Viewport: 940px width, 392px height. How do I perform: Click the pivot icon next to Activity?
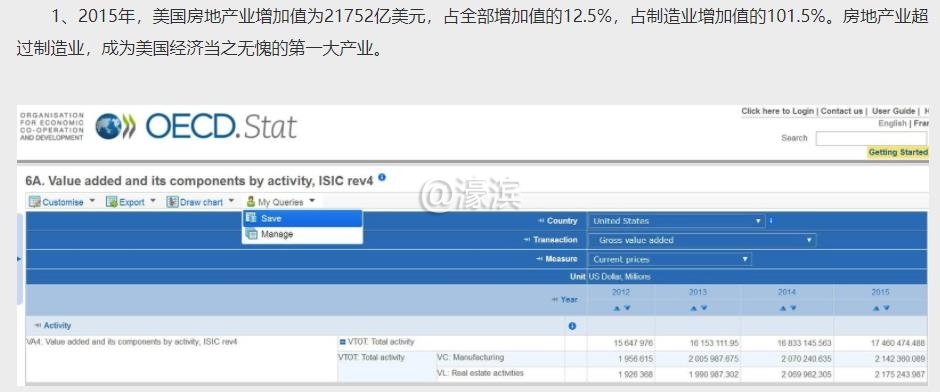pyautogui.click(x=38, y=325)
